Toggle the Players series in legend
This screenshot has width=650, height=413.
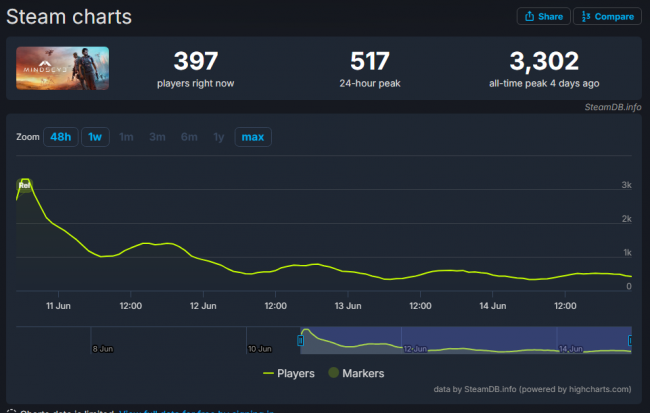[x=288, y=373]
